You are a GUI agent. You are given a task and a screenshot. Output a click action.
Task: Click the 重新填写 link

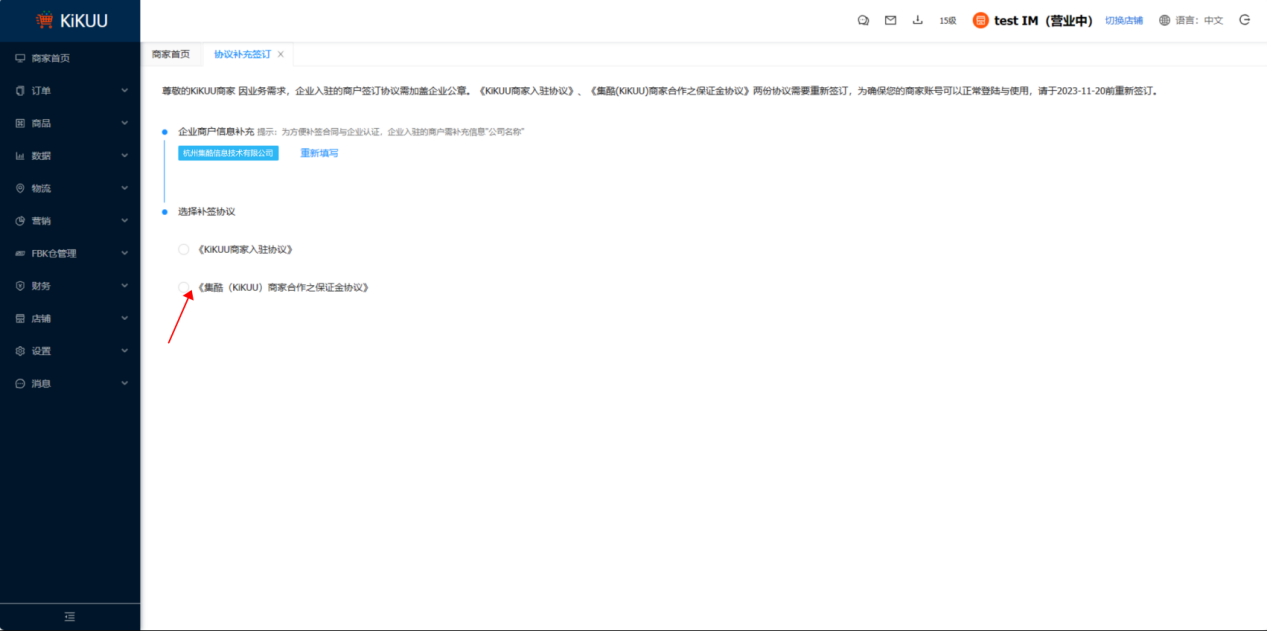(319, 153)
